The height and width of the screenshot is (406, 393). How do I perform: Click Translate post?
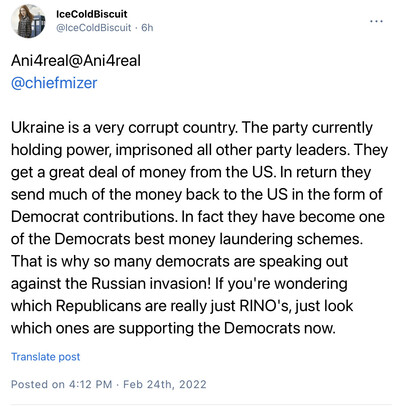46,357
